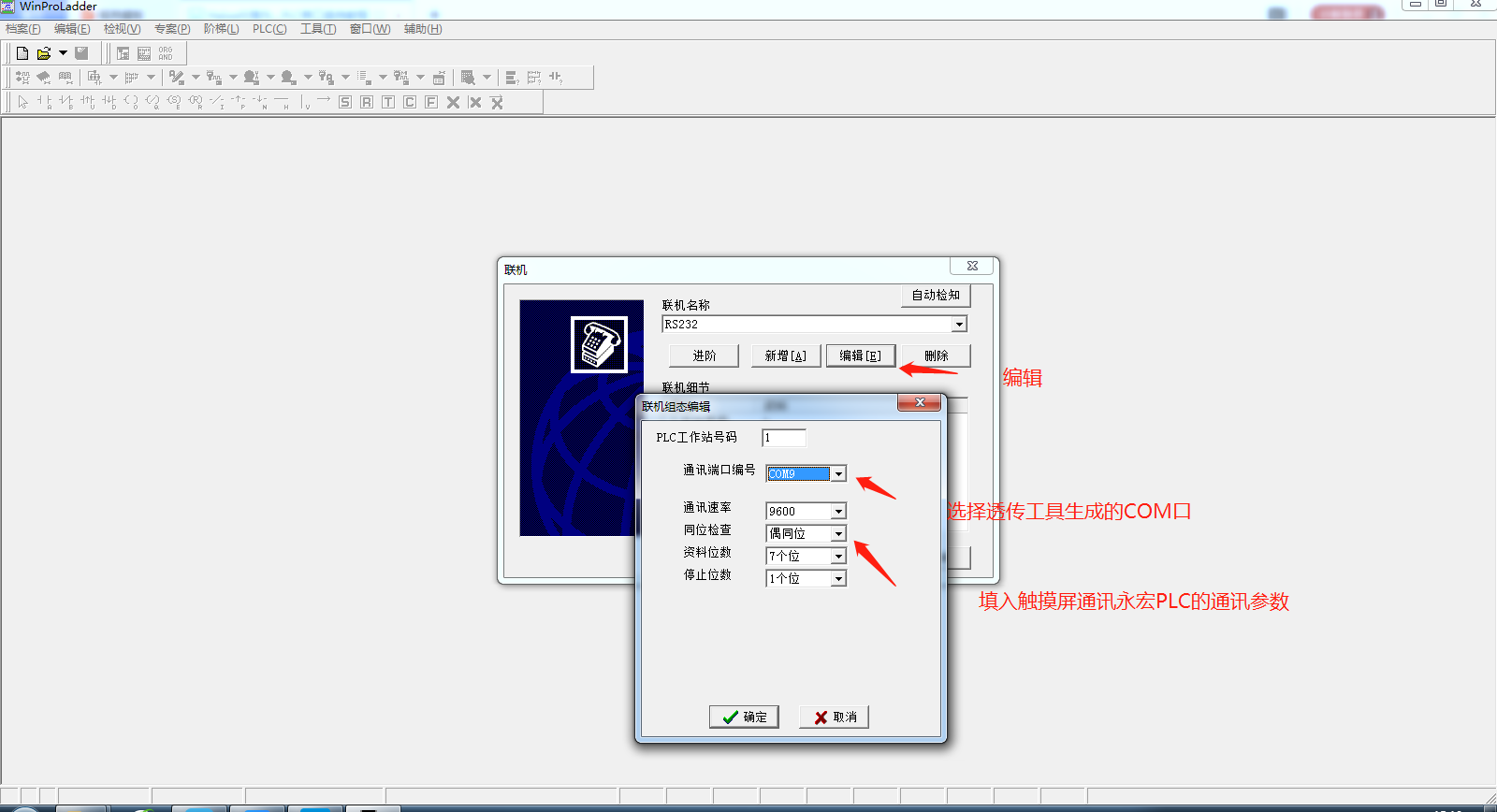
Task: Click the status list icon with question mark
Action: [x=512, y=78]
